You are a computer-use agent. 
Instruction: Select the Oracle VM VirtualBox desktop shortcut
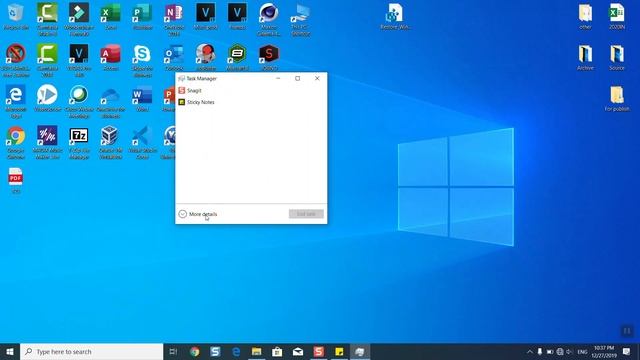click(x=111, y=142)
